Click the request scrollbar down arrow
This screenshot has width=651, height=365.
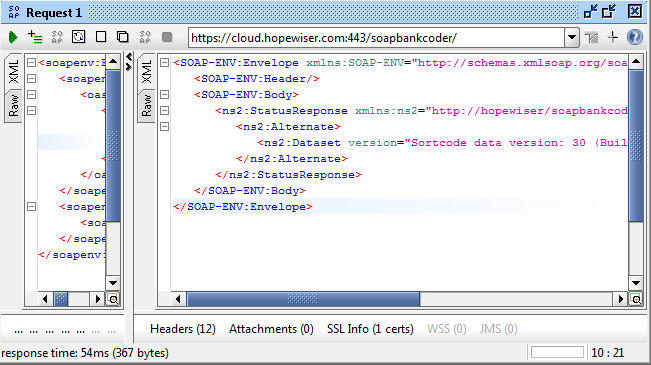(113, 283)
